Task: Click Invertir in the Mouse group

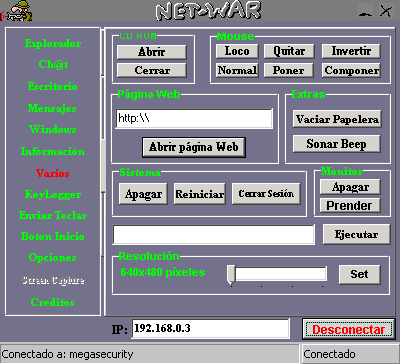Action: click(x=351, y=51)
